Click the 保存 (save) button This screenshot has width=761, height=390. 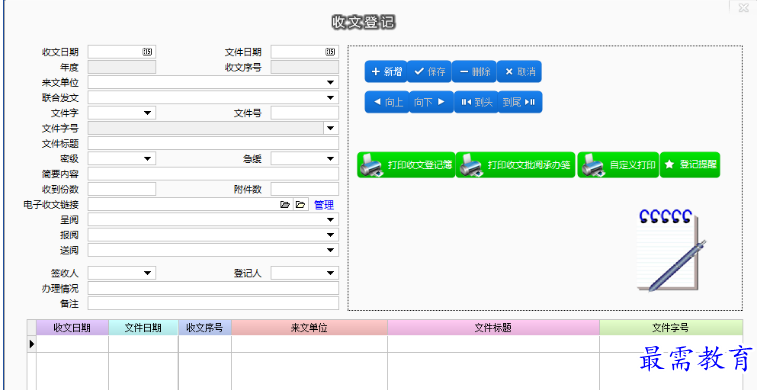tap(430, 72)
